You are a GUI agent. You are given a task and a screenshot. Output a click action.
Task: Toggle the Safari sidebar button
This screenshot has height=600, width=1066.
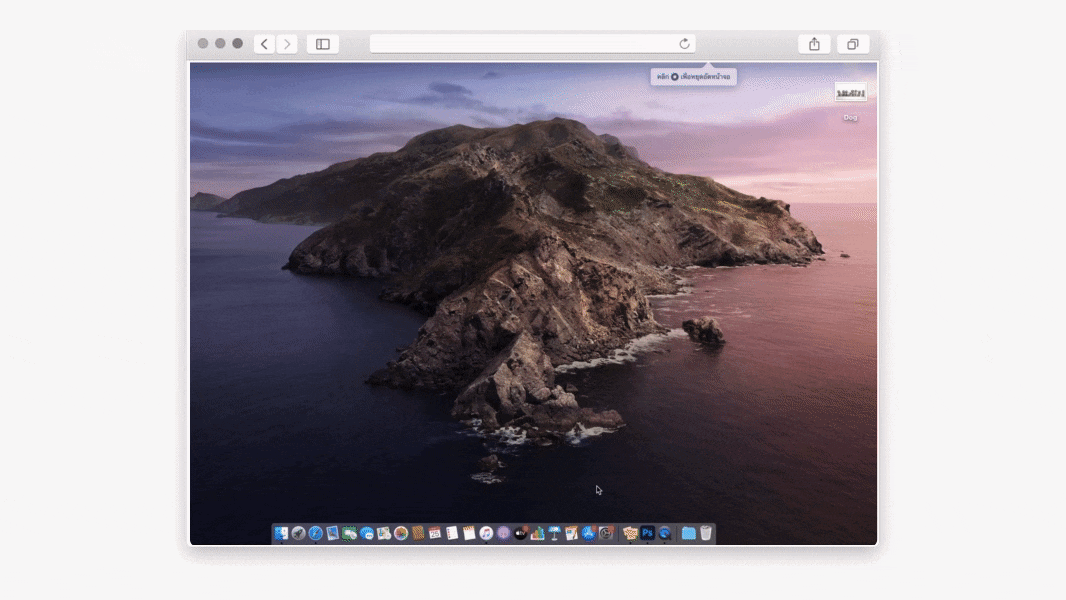323,44
